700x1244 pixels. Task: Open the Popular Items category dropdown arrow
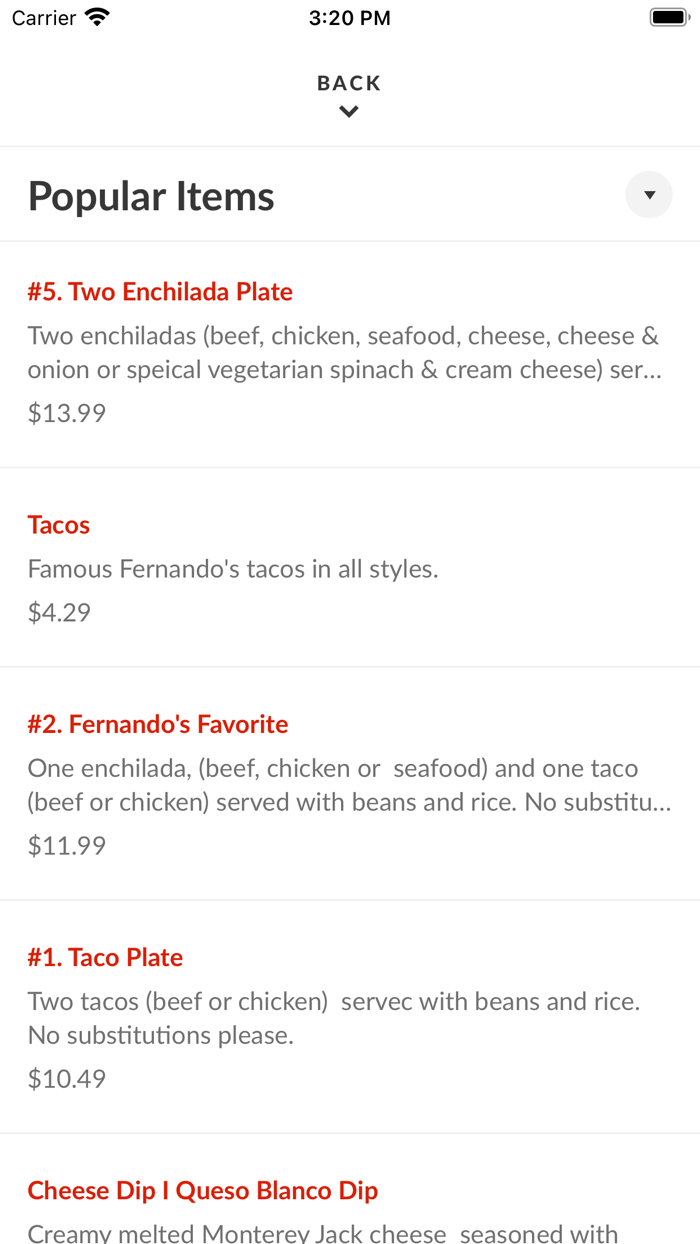649,195
